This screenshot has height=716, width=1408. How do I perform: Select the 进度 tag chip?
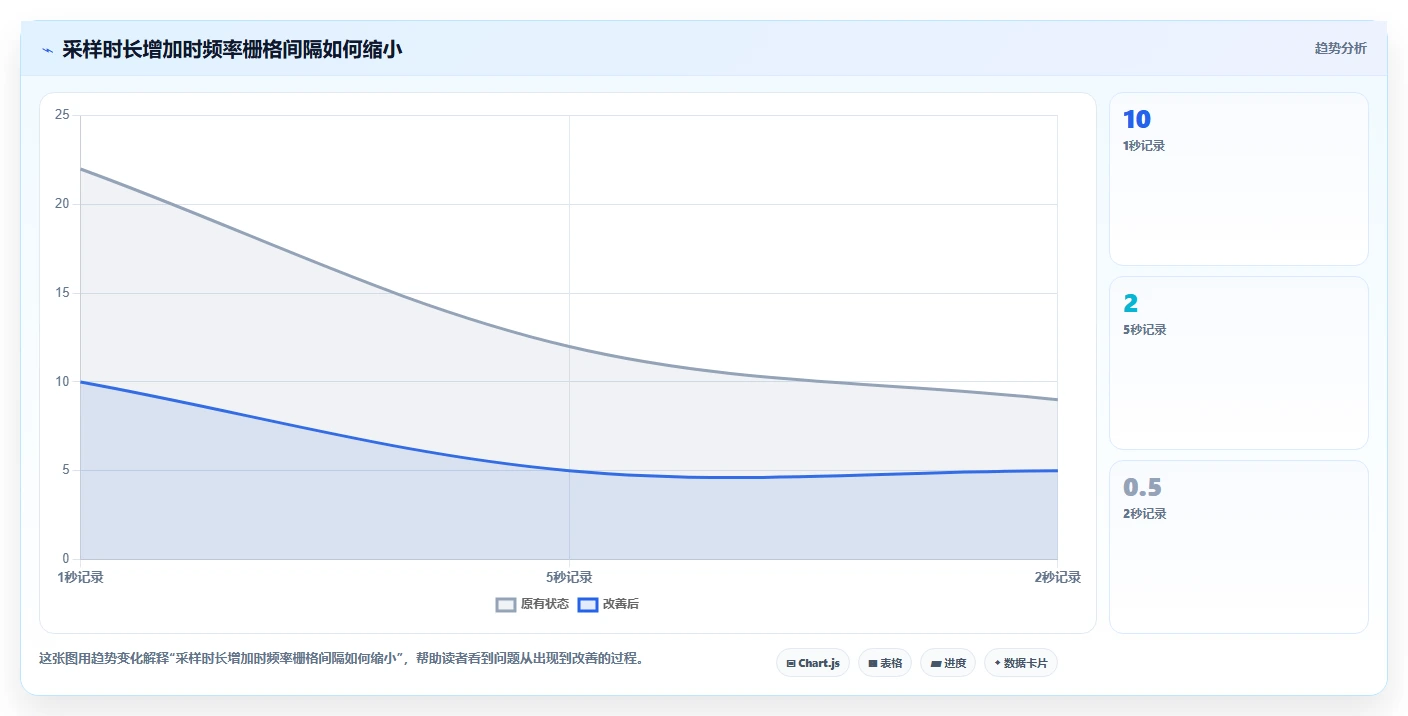[x=948, y=663]
